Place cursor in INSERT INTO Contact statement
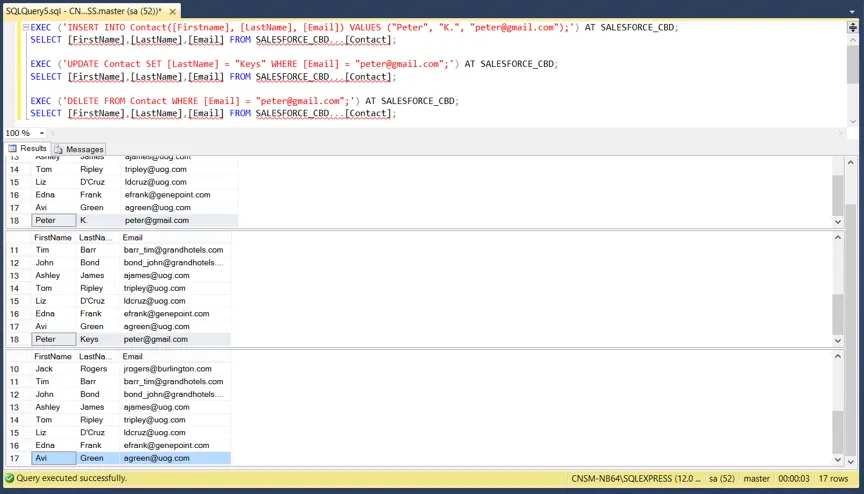Image resolution: width=864 pixels, height=494 pixels. click(x=354, y=28)
